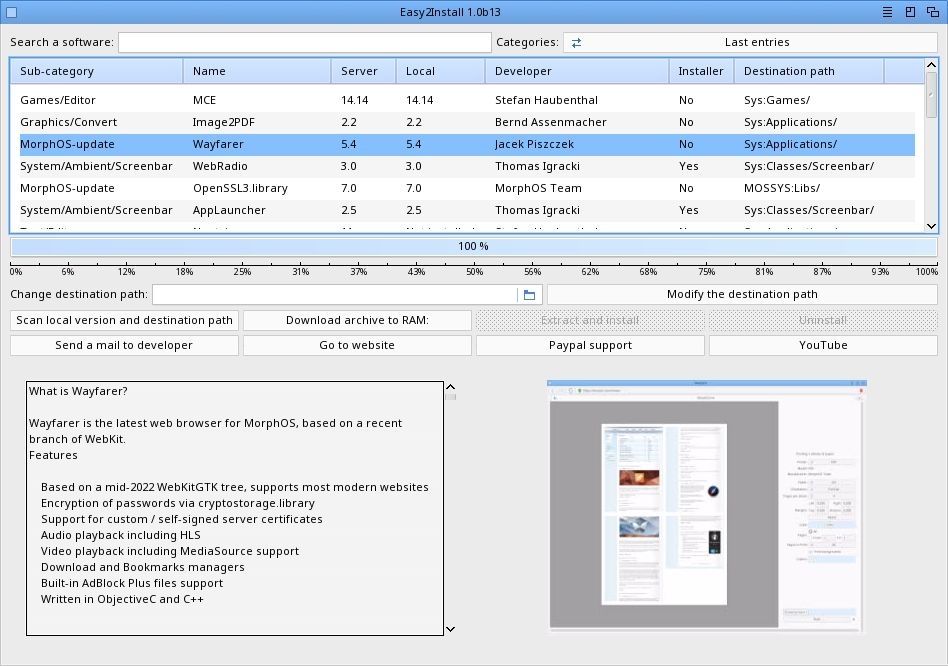Viewport: 948px width, 666px height.
Task: Click developer Bernd Assenmacher cell
Action: click(551, 122)
